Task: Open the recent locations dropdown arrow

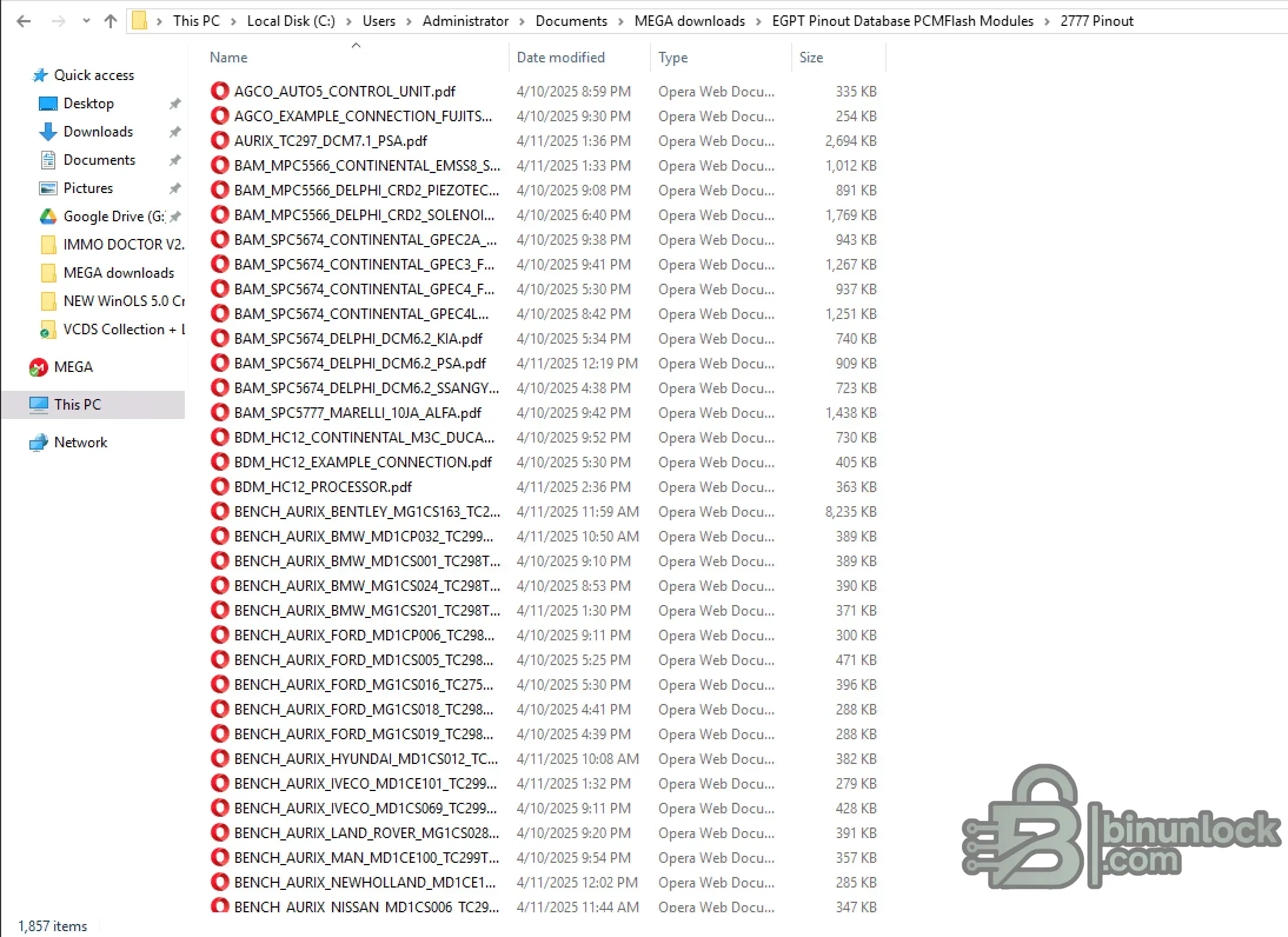Action: click(87, 21)
